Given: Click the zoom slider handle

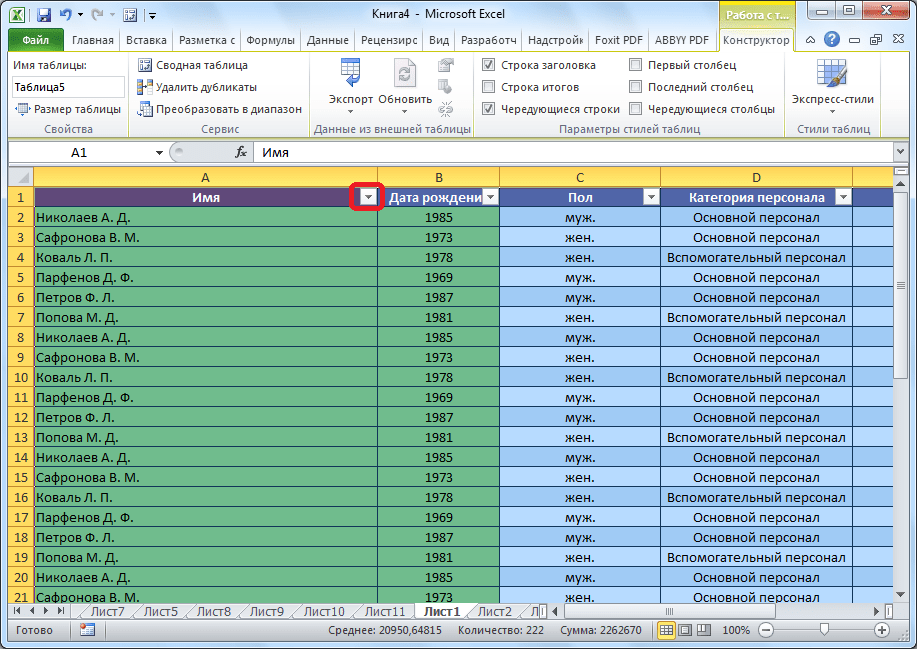Looking at the screenshot, I should click(x=823, y=631).
